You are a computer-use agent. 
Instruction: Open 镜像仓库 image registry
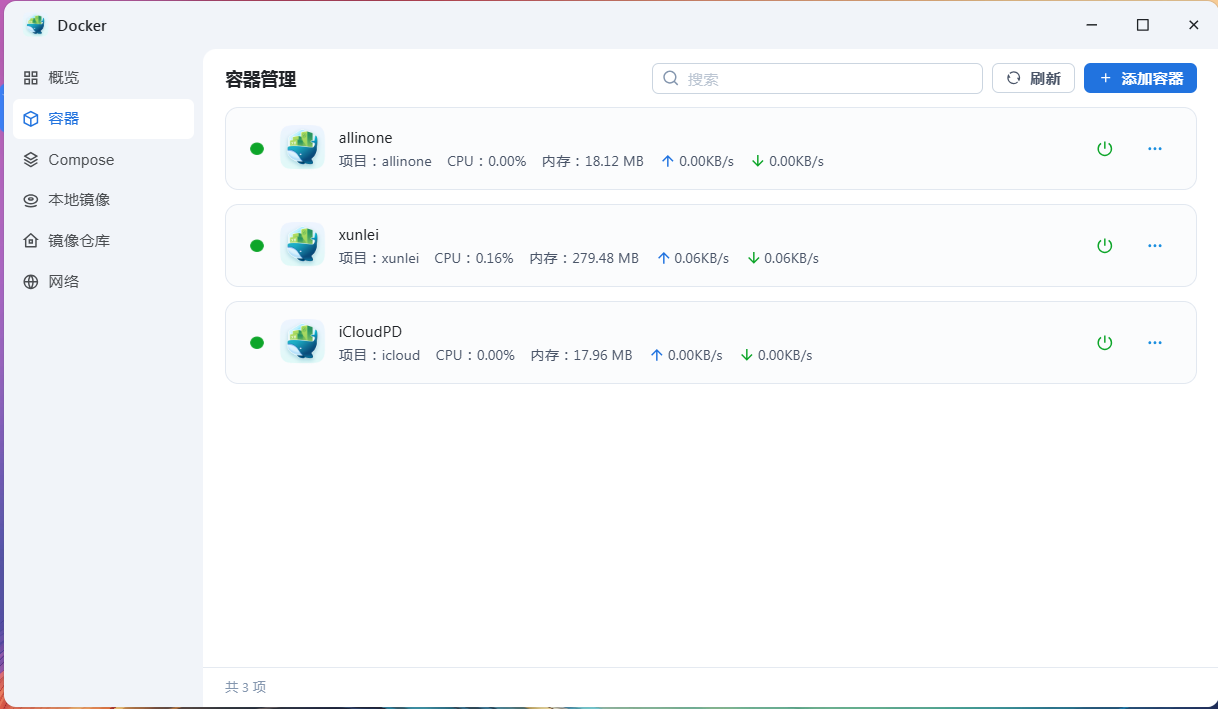point(103,241)
